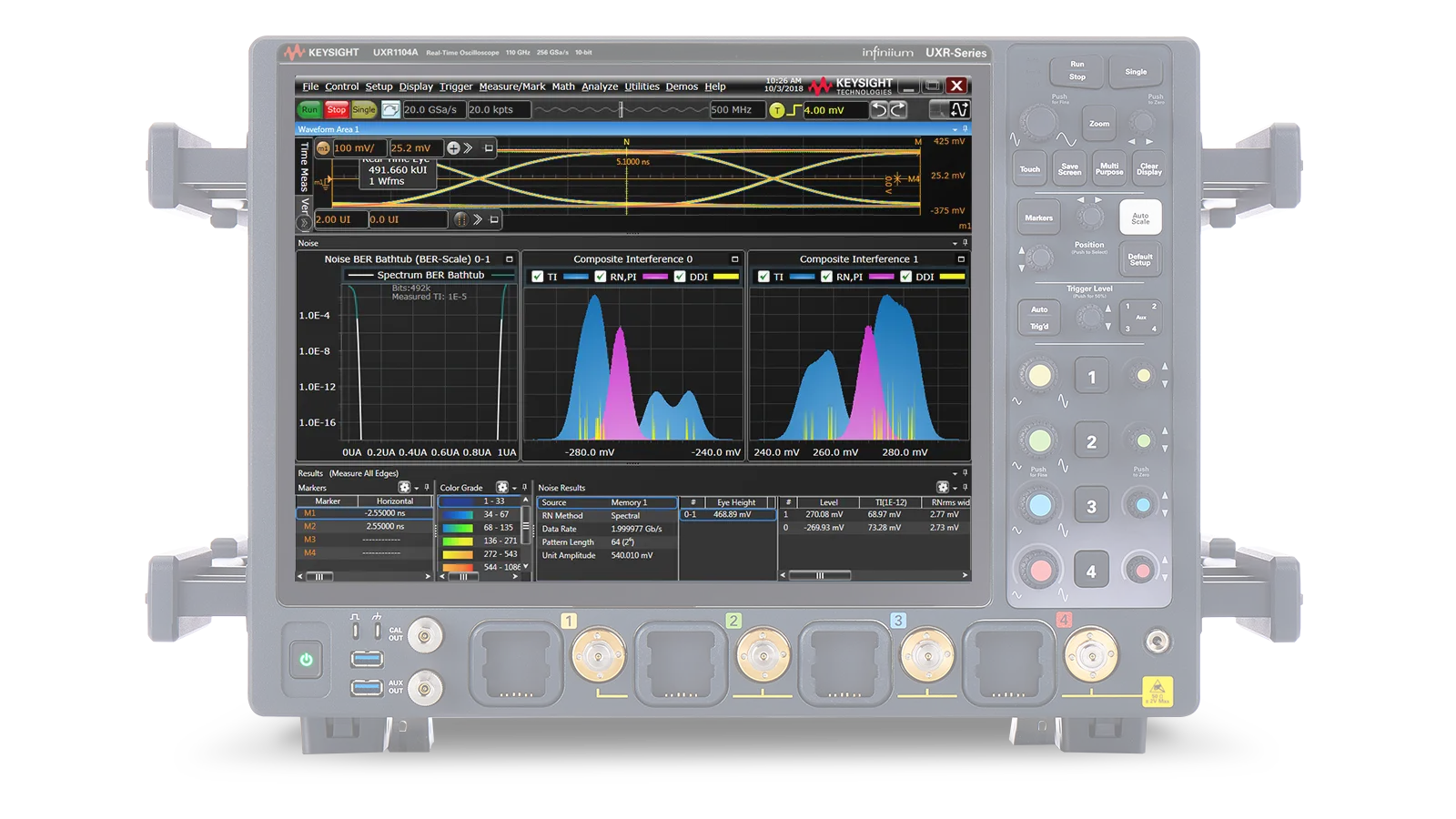Pin the Noise panel

965,243
